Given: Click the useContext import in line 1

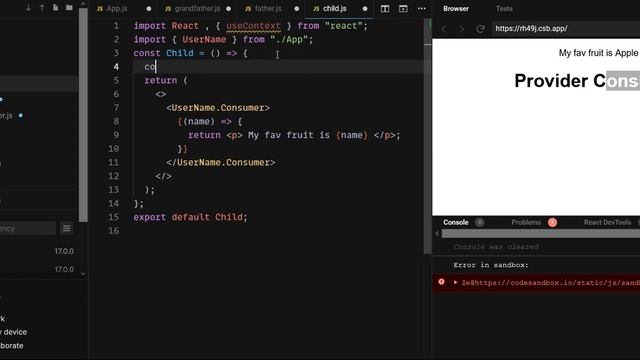Looking at the screenshot, I should tap(253, 26).
